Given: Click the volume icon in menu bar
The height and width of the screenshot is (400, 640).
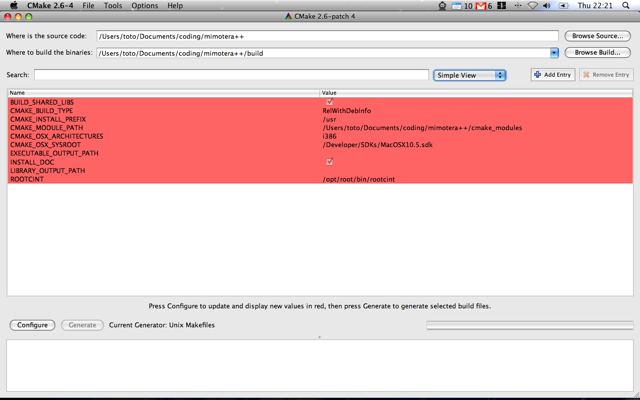Looking at the screenshot, I should [x=547, y=5].
